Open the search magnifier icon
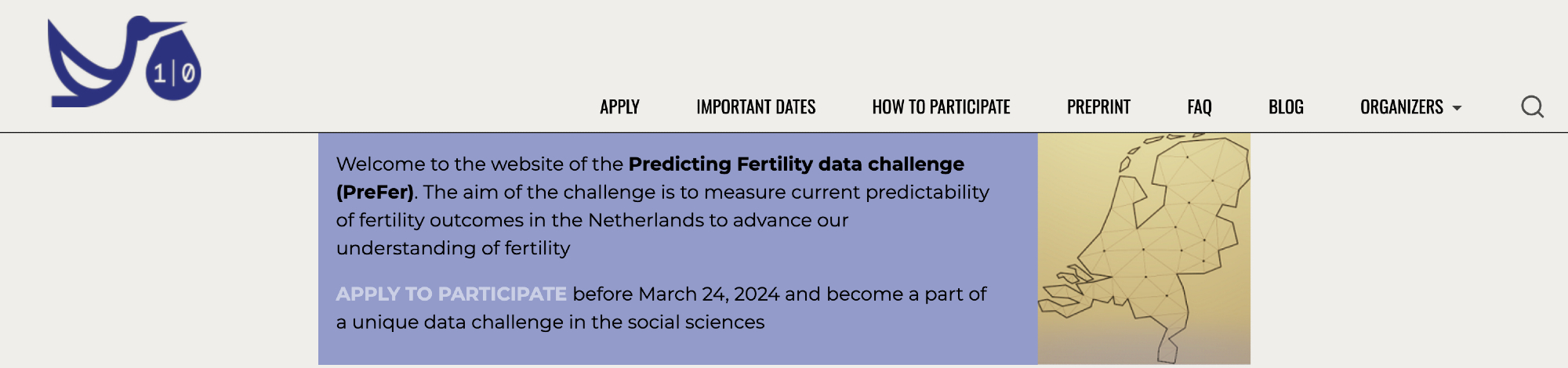 pyautogui.click(x=1532, y=106)
